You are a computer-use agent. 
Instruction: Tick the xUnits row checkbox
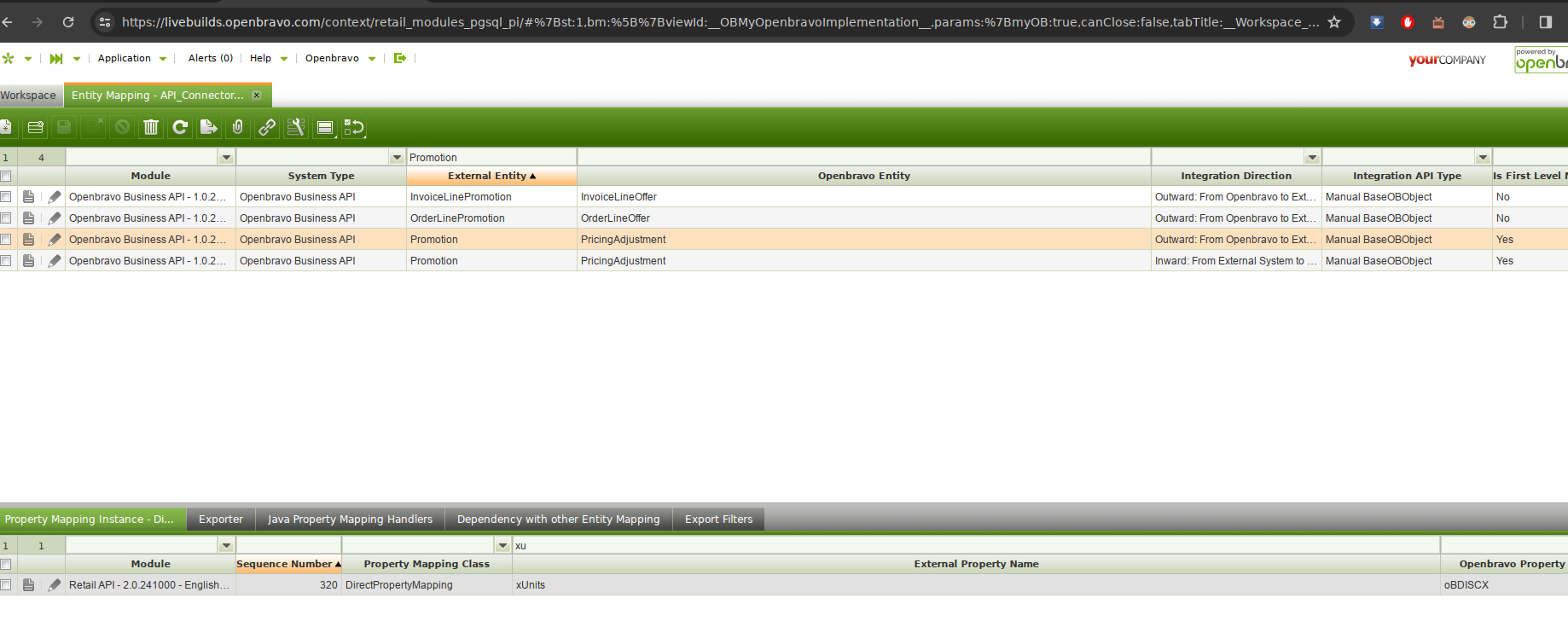point(6,585)
